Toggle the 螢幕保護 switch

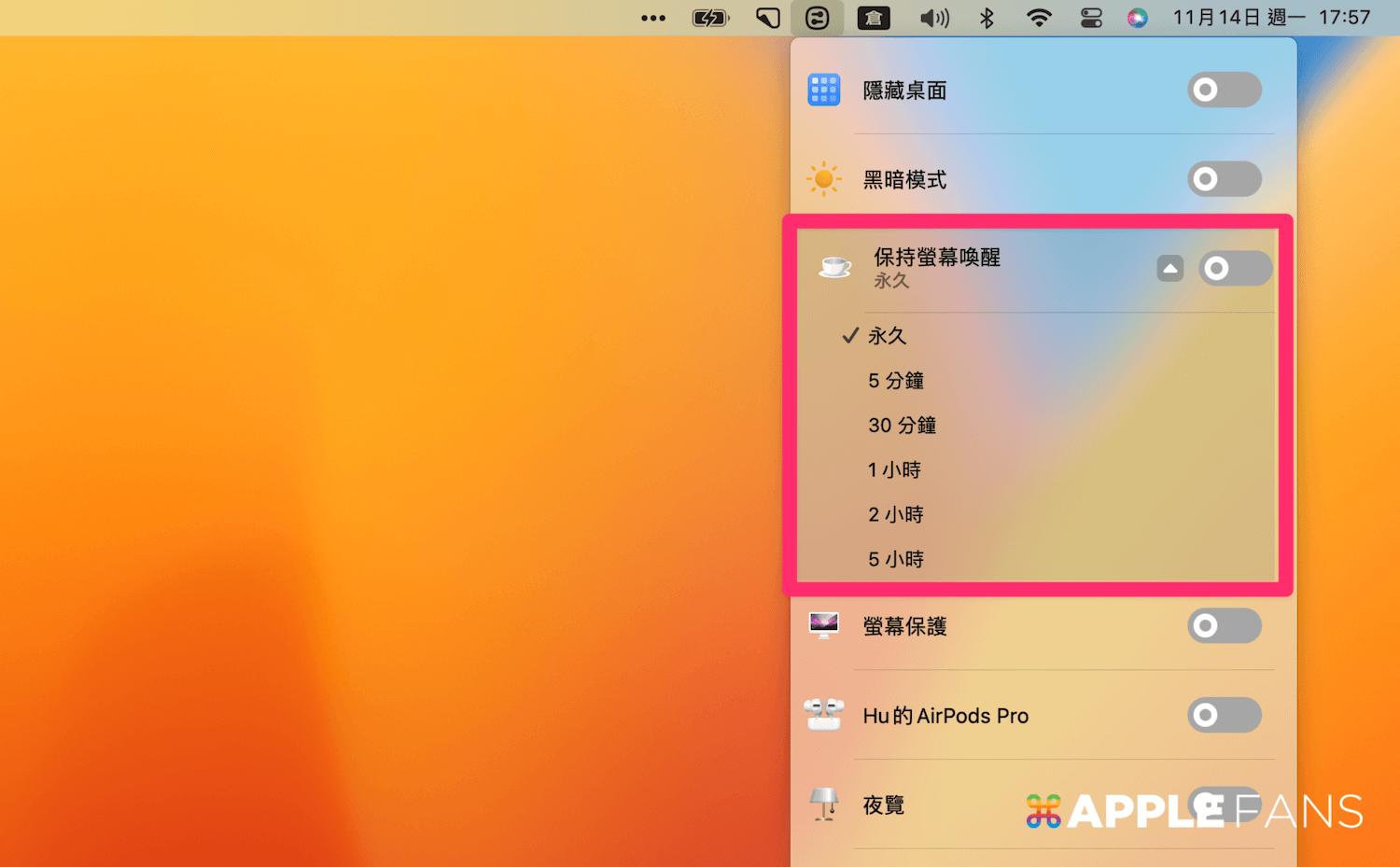[1224, 625]
